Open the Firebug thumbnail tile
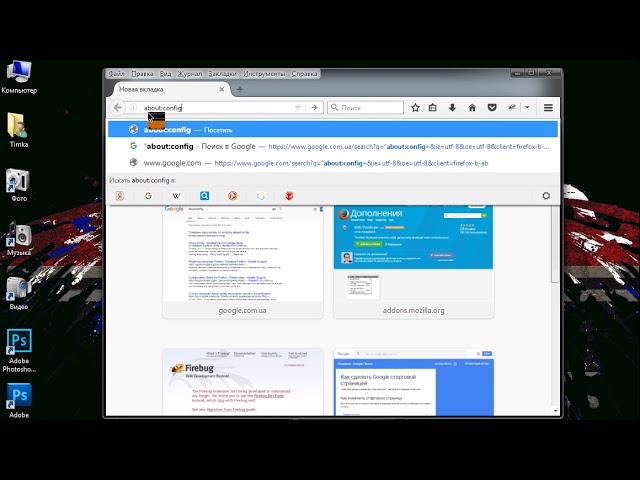Viewport: 640px width, 480px height. (x=242, y=382)
